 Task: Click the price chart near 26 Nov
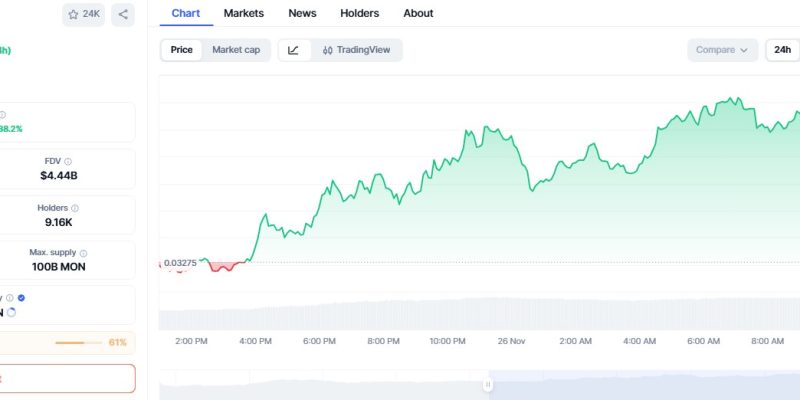point(512,160)
